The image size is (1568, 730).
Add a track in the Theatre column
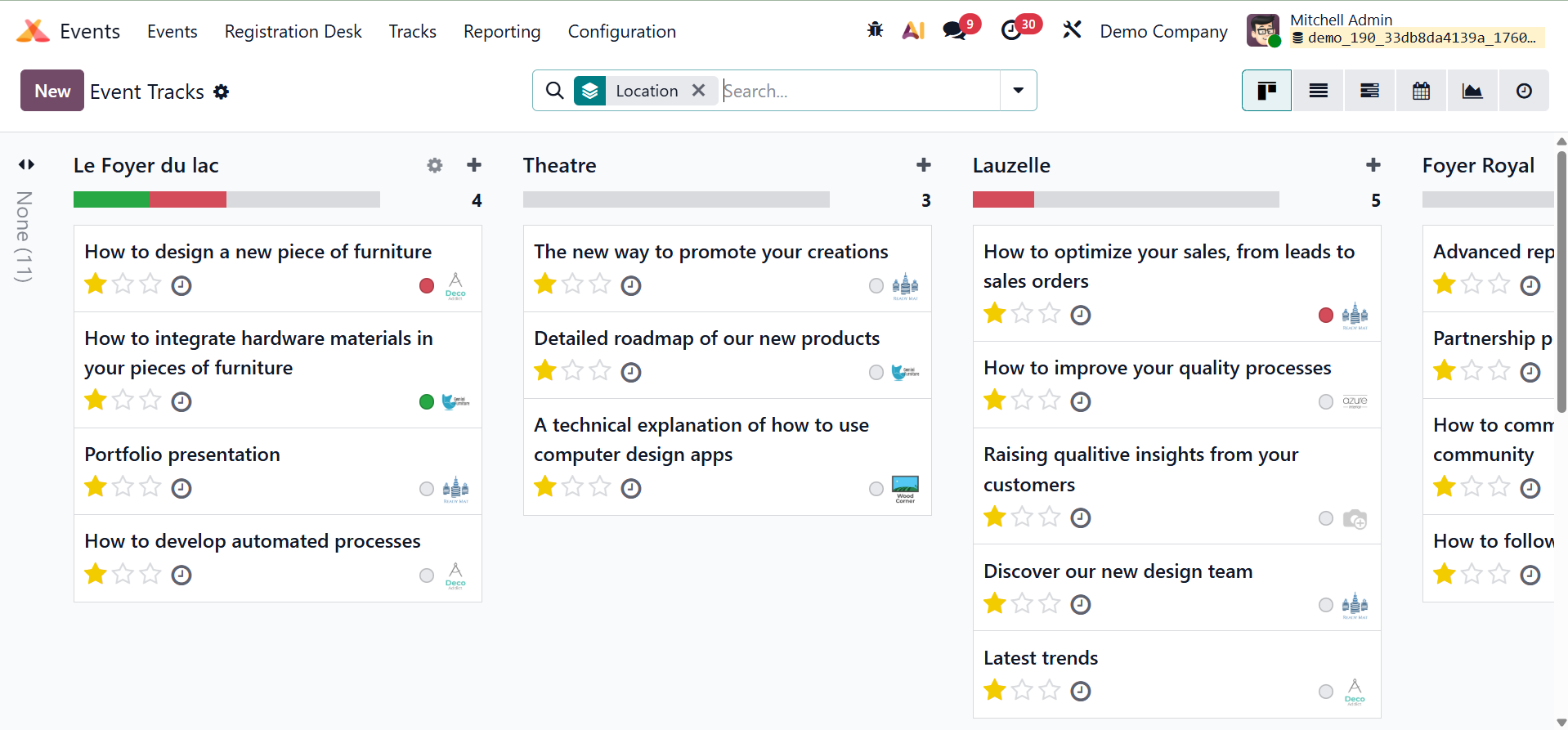pyautogui.click(x=924, y=166)
